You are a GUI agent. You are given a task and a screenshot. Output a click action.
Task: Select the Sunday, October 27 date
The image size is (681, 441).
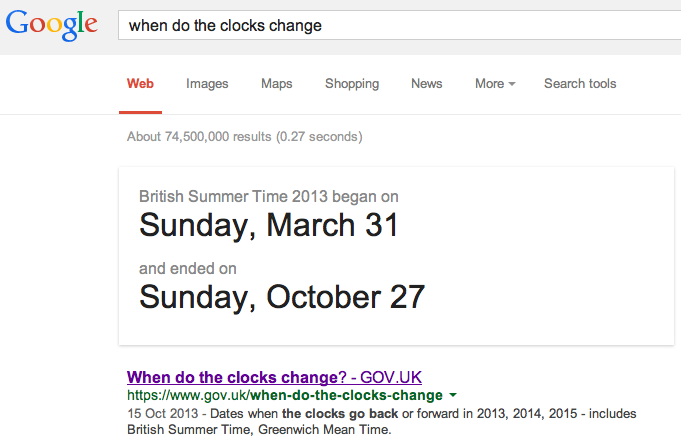(282, 298)
